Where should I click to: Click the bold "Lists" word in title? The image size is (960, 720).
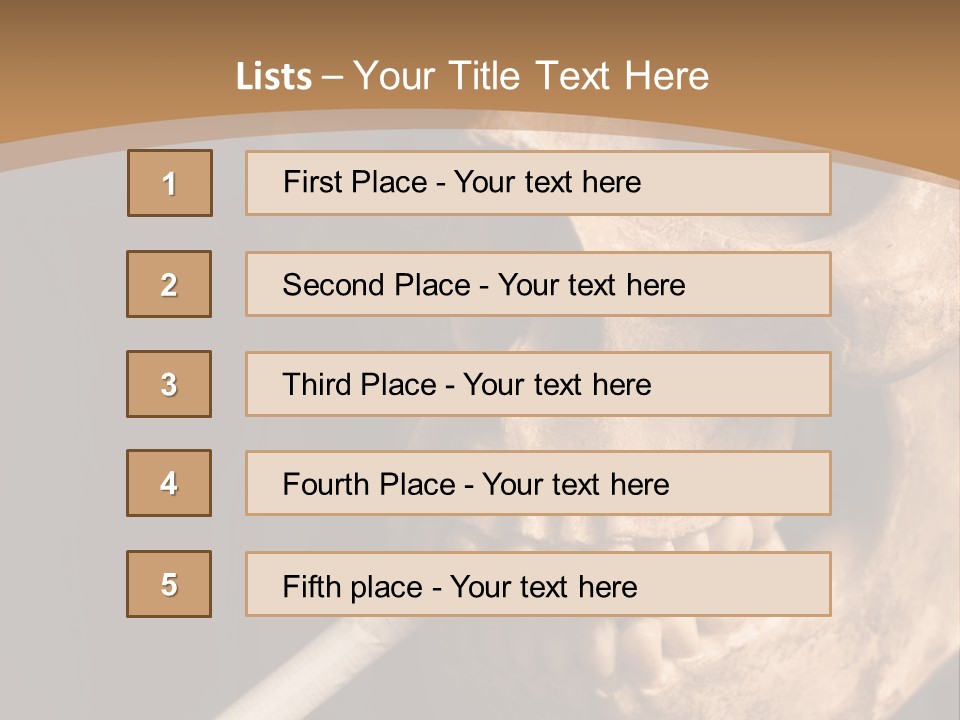[273, 77]
